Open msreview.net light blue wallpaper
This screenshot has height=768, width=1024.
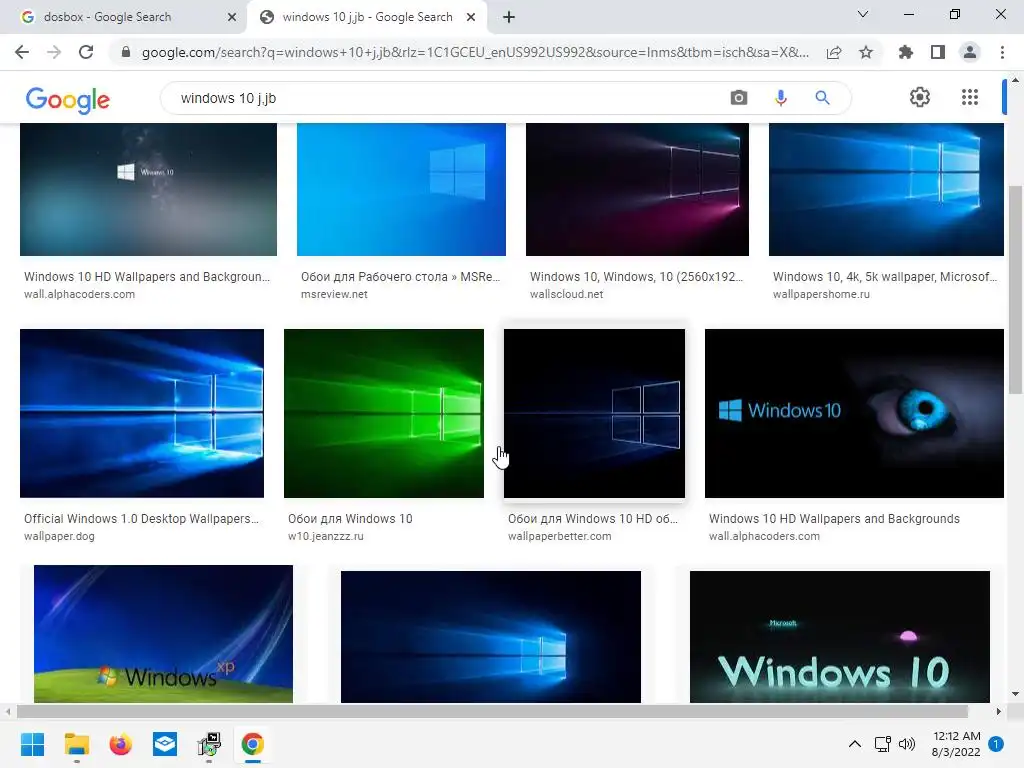pyautogui.click(x=401, y=189)
